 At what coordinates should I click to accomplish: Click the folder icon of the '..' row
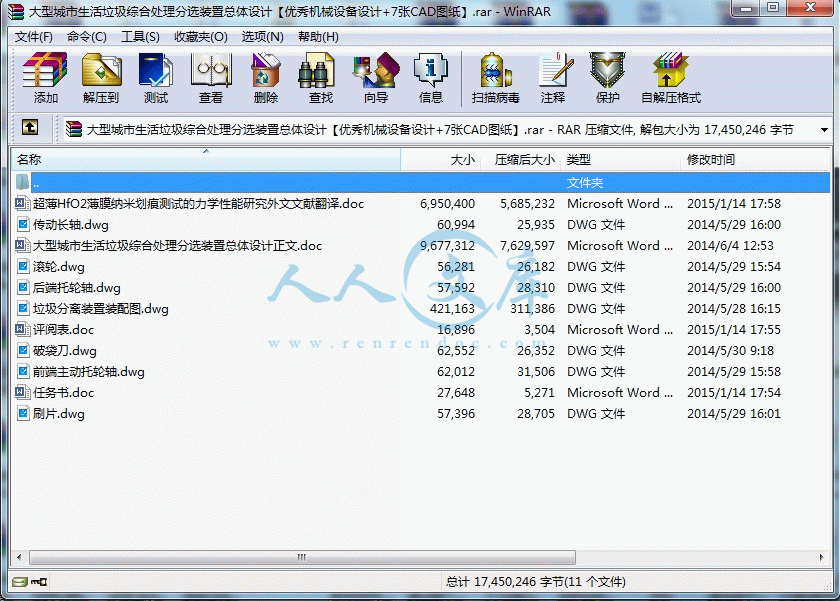coord(22,182)
